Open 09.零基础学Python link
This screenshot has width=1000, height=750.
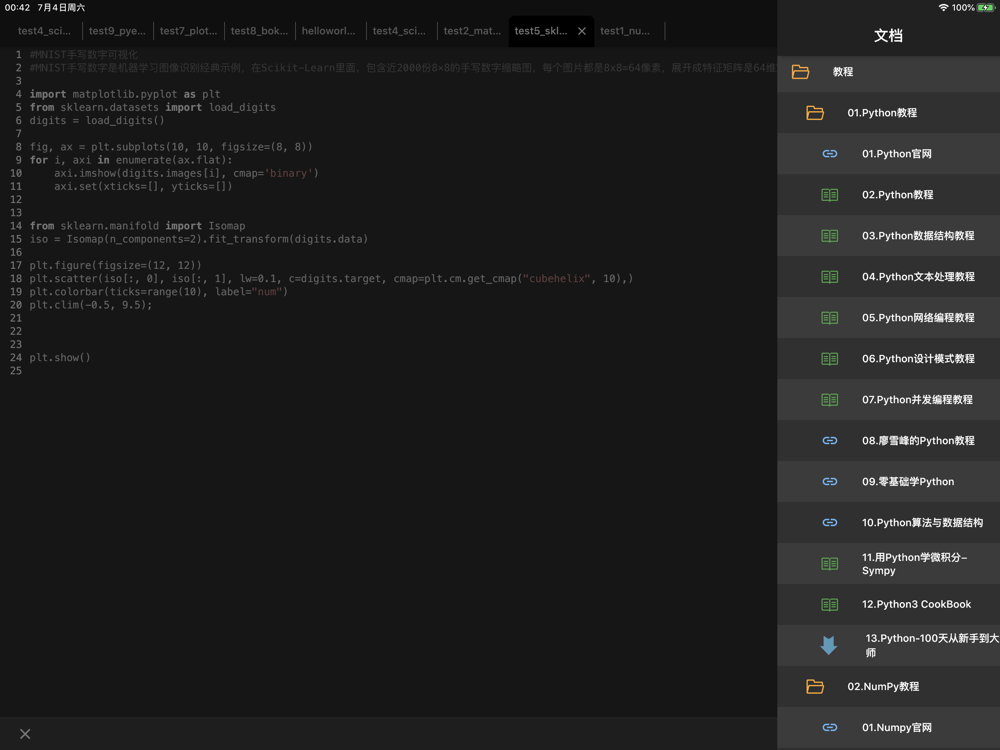[x=907, y=482]
